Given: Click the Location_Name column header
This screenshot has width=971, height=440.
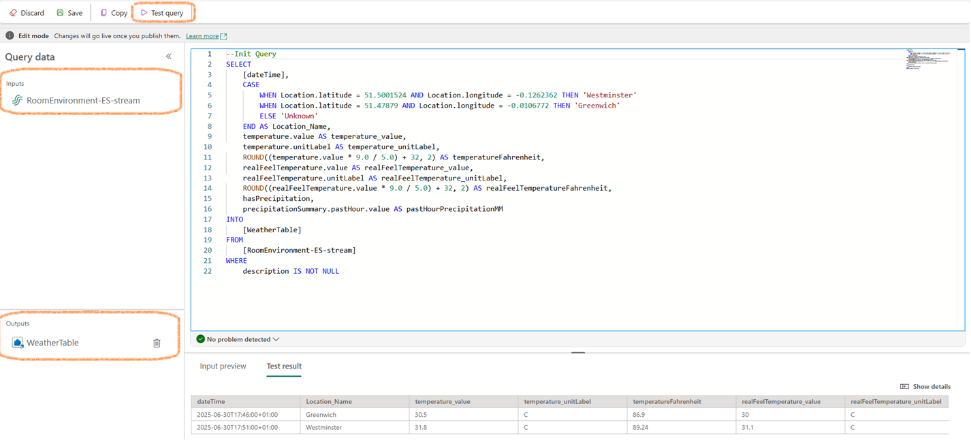Looking at the screenshot, I should point(355,402).
